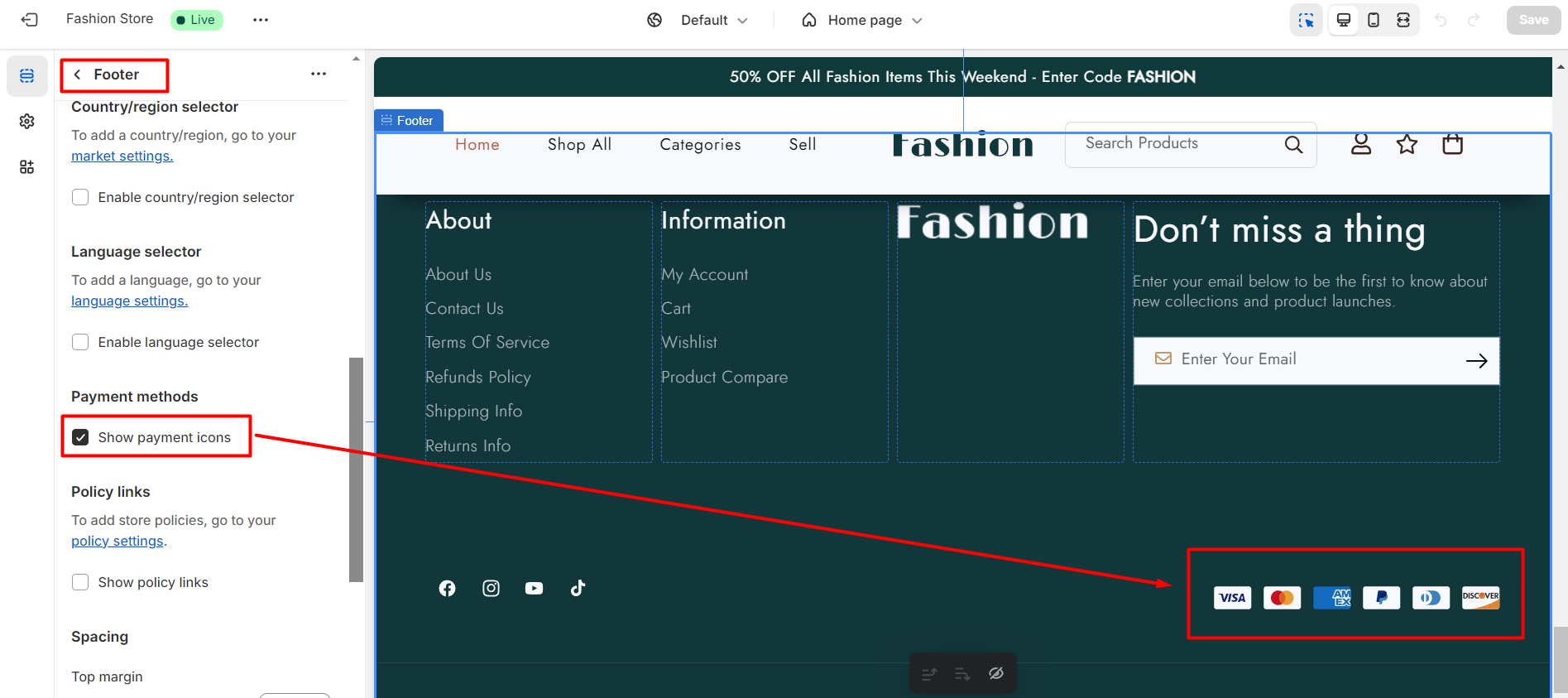Click the TikTok icon in footer
Screen dimensions: 1568x698
coord(578,588)
